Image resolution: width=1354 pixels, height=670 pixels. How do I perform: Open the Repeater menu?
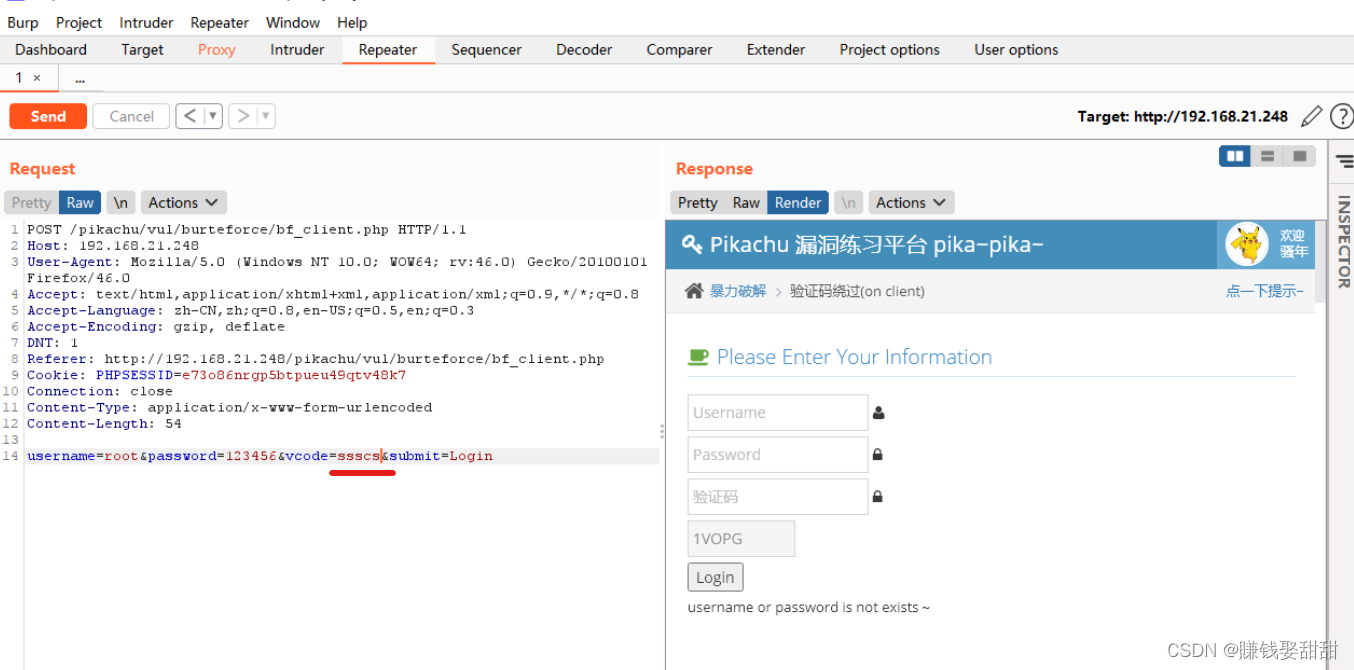tap(220, 22)
